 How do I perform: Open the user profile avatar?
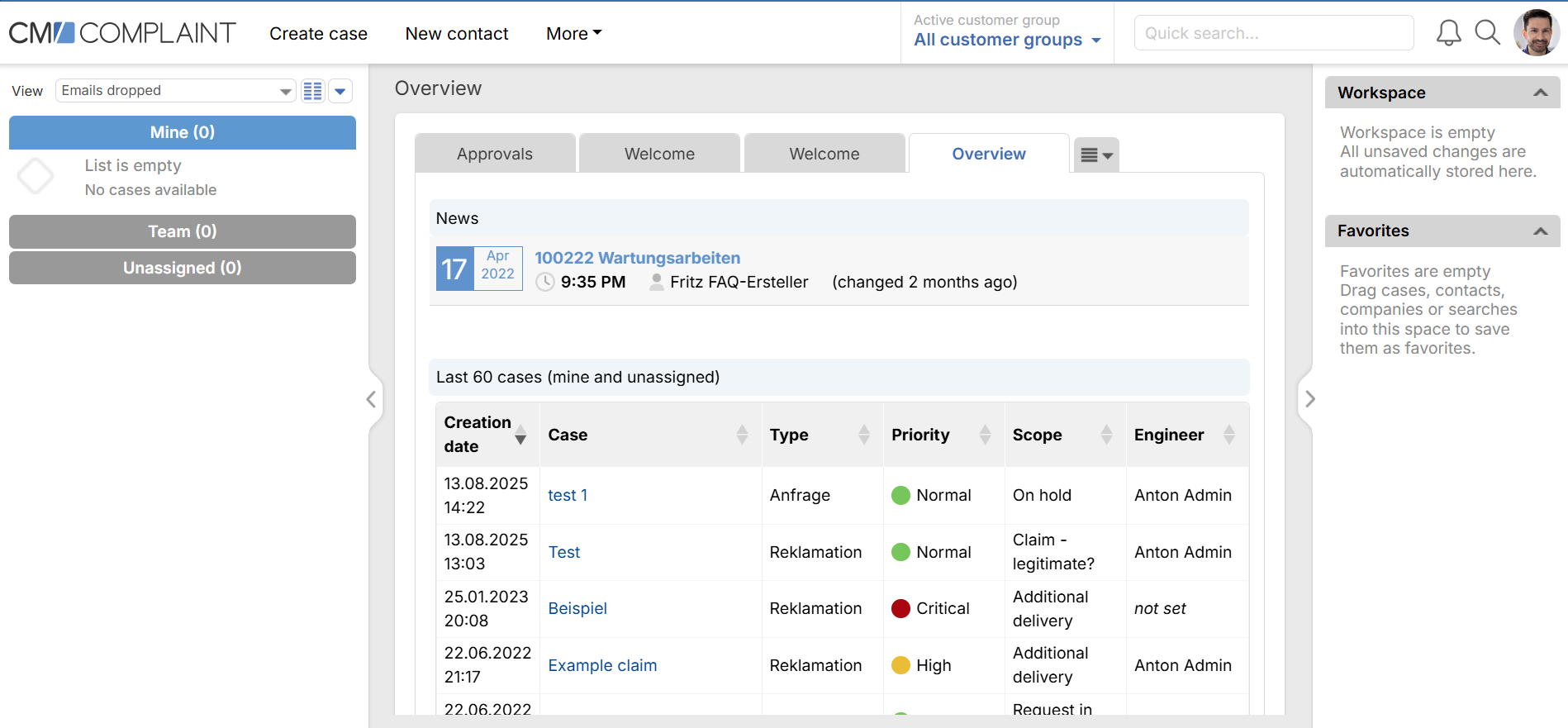(x=1537, y=33)
